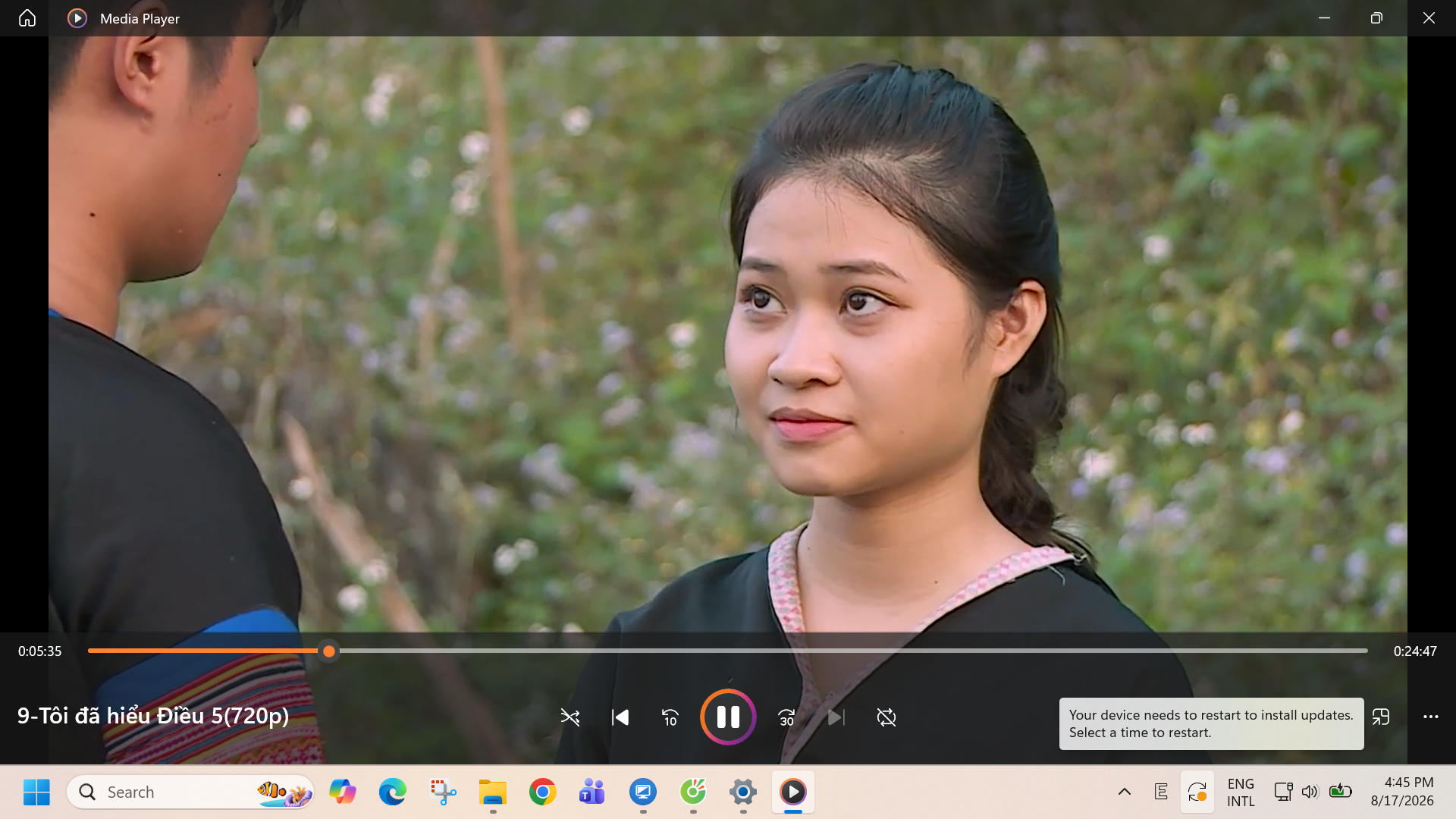The width and height of the screenshot is (1456, 819).
Task: Skip back 10 seconds
Action: tap(670, 717)
